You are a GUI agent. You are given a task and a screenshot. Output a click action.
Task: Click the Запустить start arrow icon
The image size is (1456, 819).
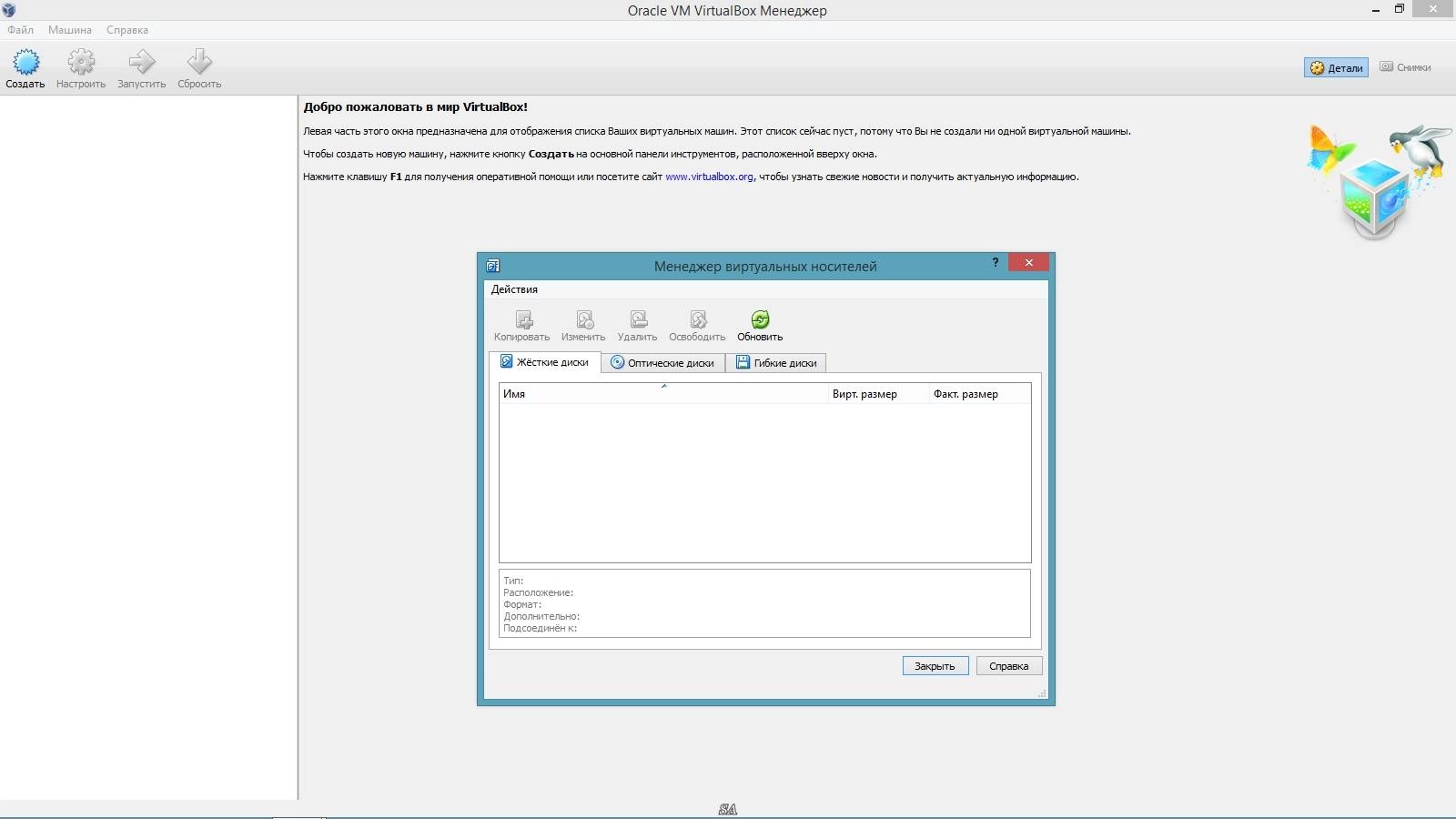click(141, 62)
